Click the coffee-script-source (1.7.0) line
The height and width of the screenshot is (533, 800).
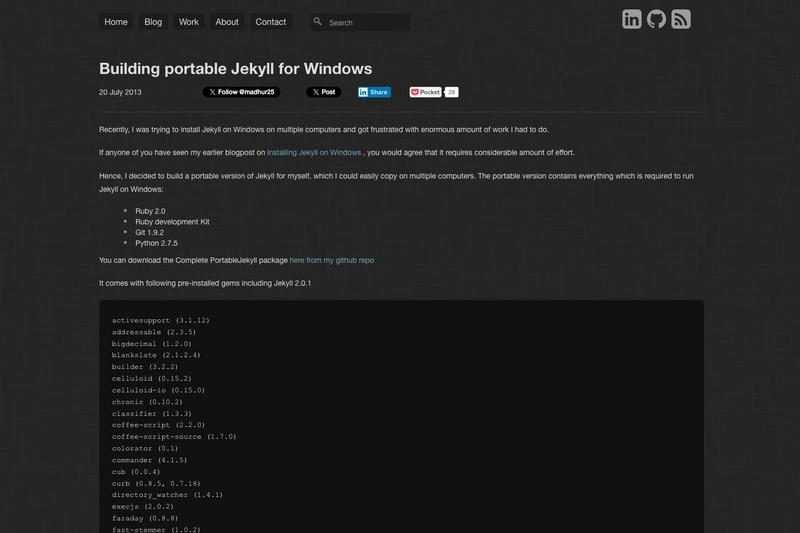coord(174,437)
